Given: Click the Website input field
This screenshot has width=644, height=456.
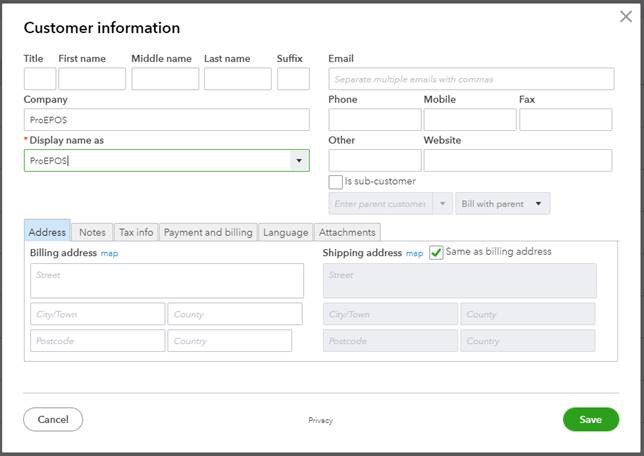Looking at the screenshot, I should tap(518, 160).
